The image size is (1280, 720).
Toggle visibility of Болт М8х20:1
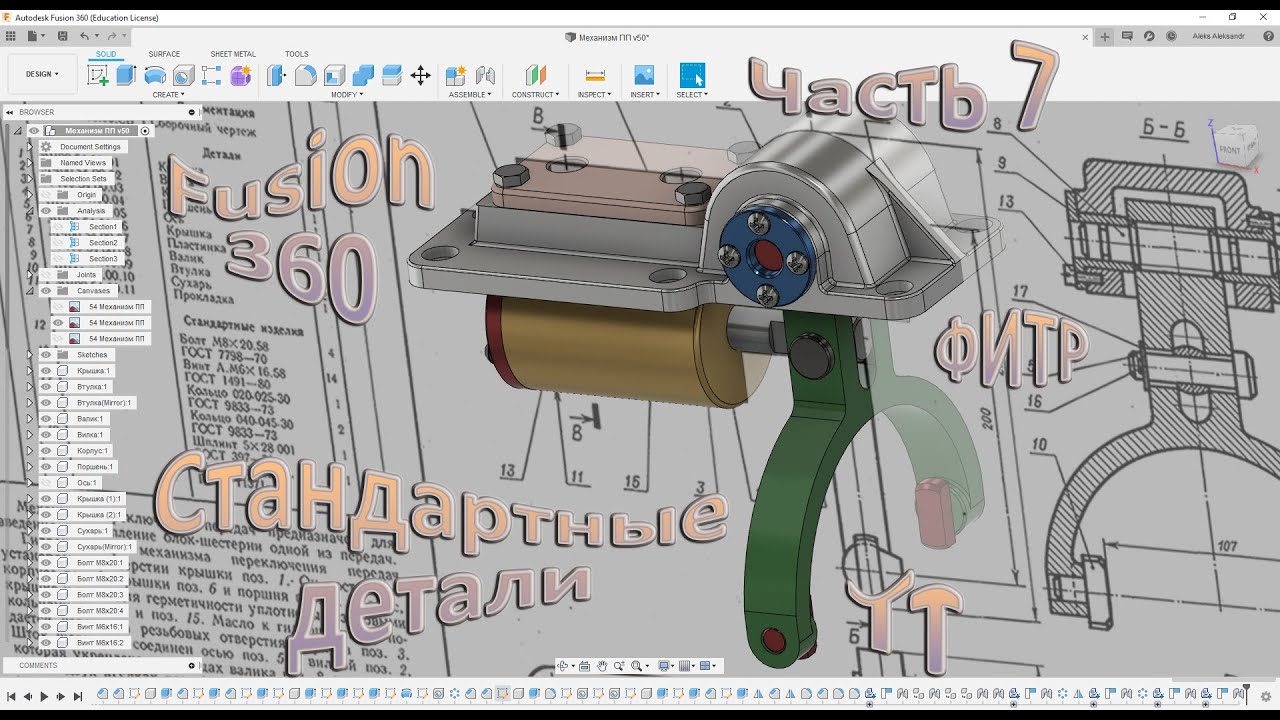click(46, 563)
